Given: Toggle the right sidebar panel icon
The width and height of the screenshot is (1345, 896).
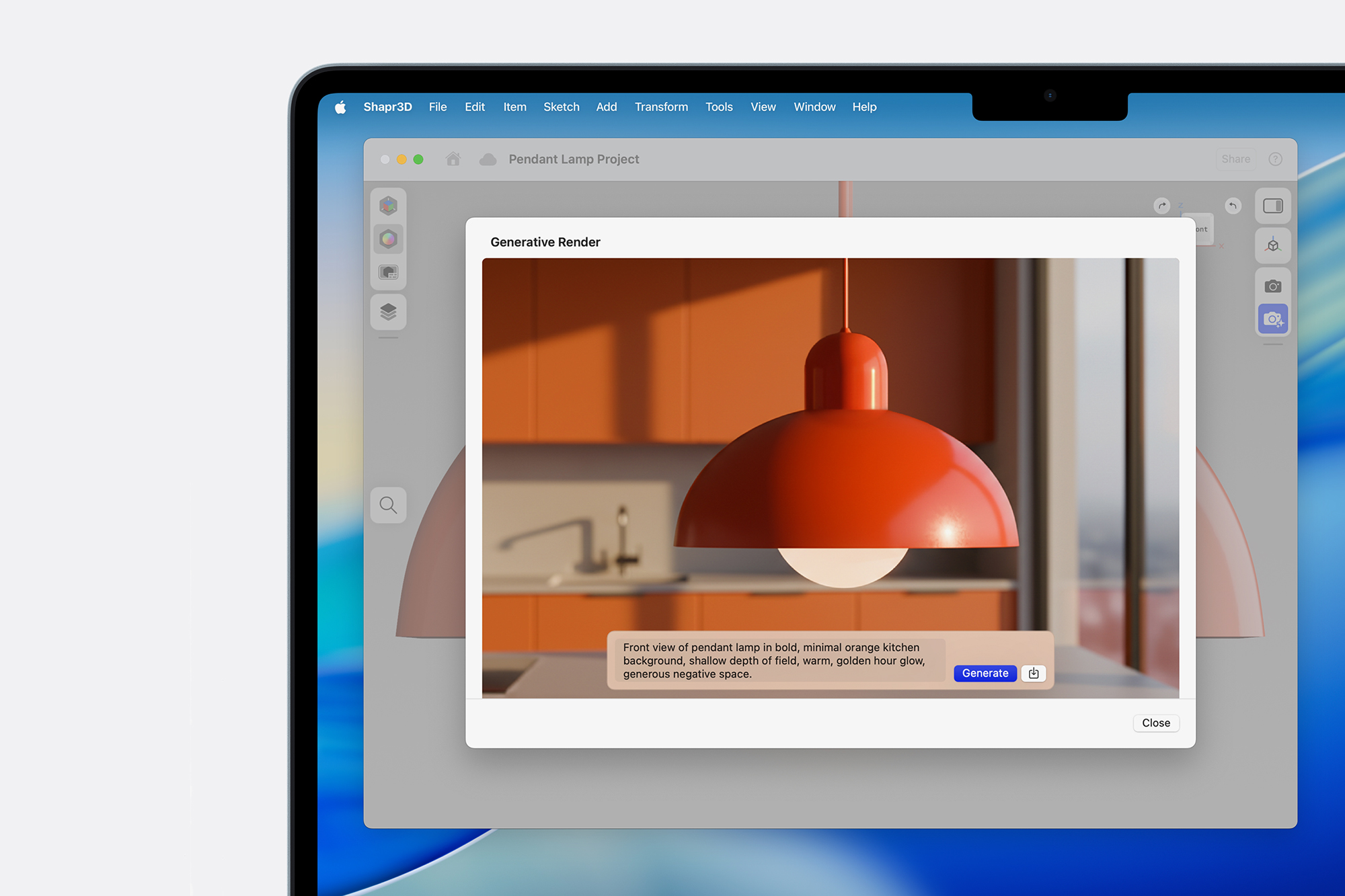Looking at the screenshot, I should (1272, 206).
